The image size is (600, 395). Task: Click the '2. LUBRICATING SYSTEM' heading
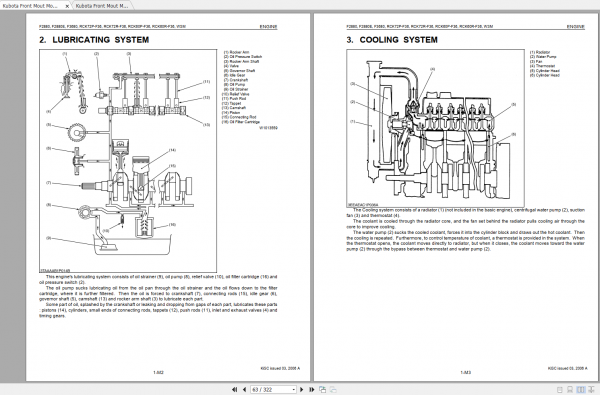[x=94, y=40]
